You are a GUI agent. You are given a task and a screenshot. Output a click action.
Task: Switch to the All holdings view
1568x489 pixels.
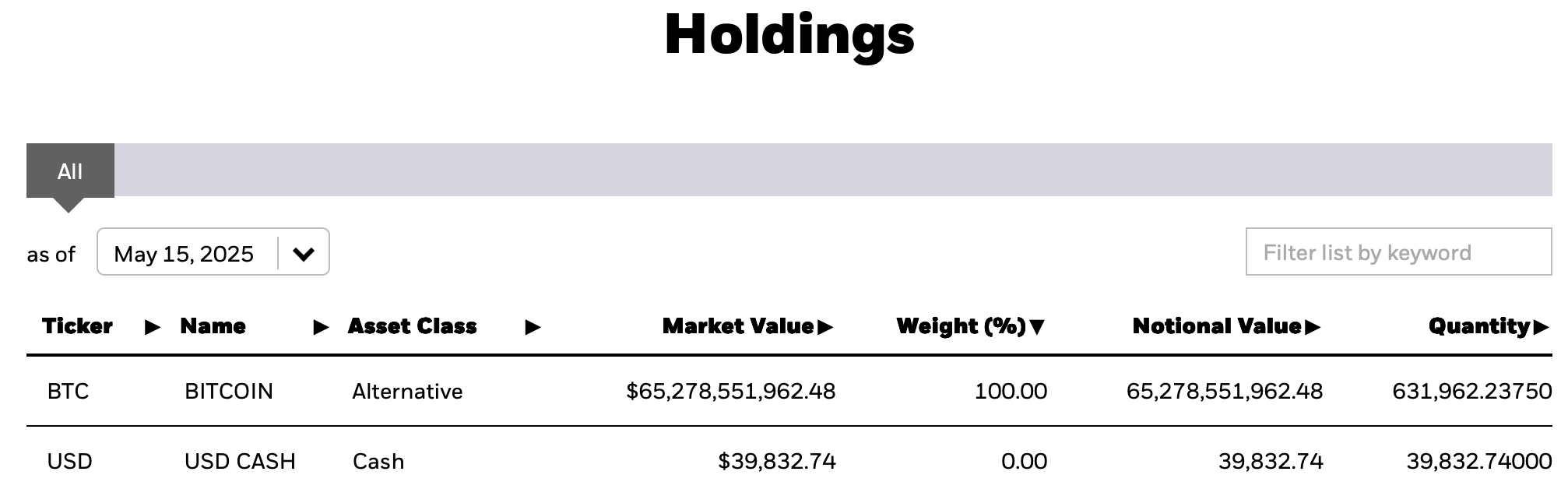[71, 171]
